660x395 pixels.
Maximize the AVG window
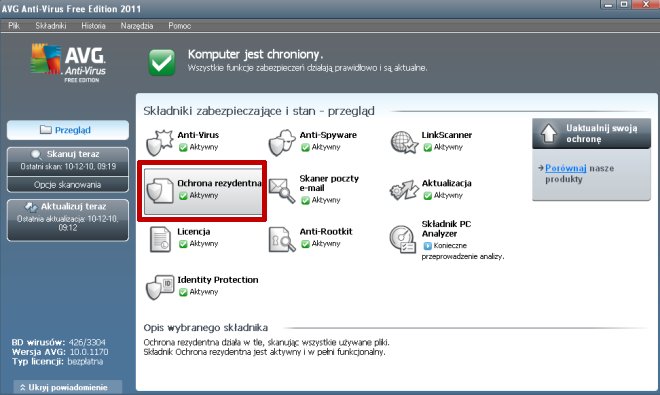coord(624,5)
